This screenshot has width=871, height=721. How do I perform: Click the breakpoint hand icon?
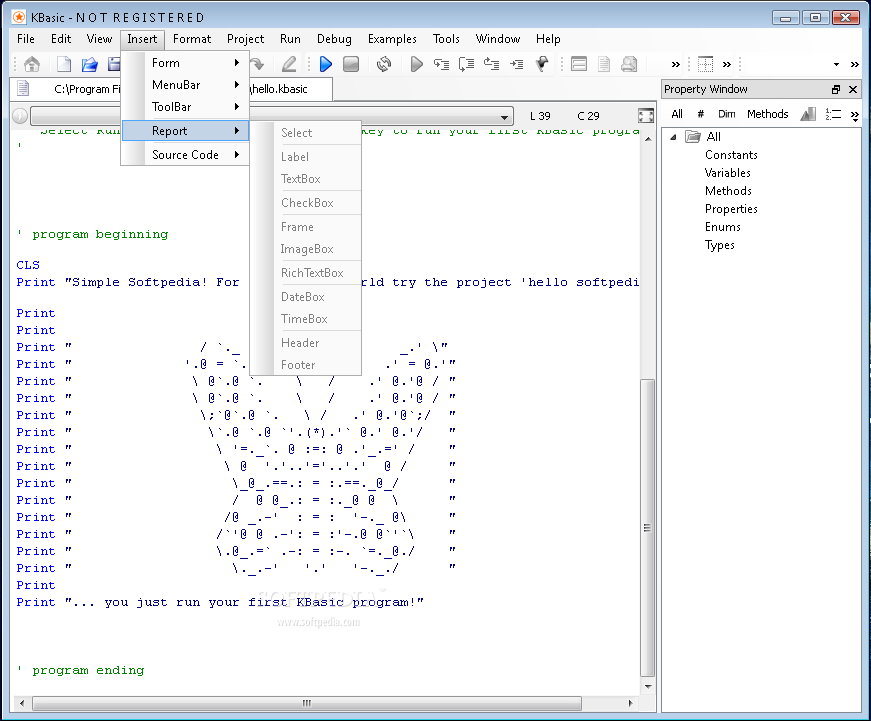tap(542, 64)
